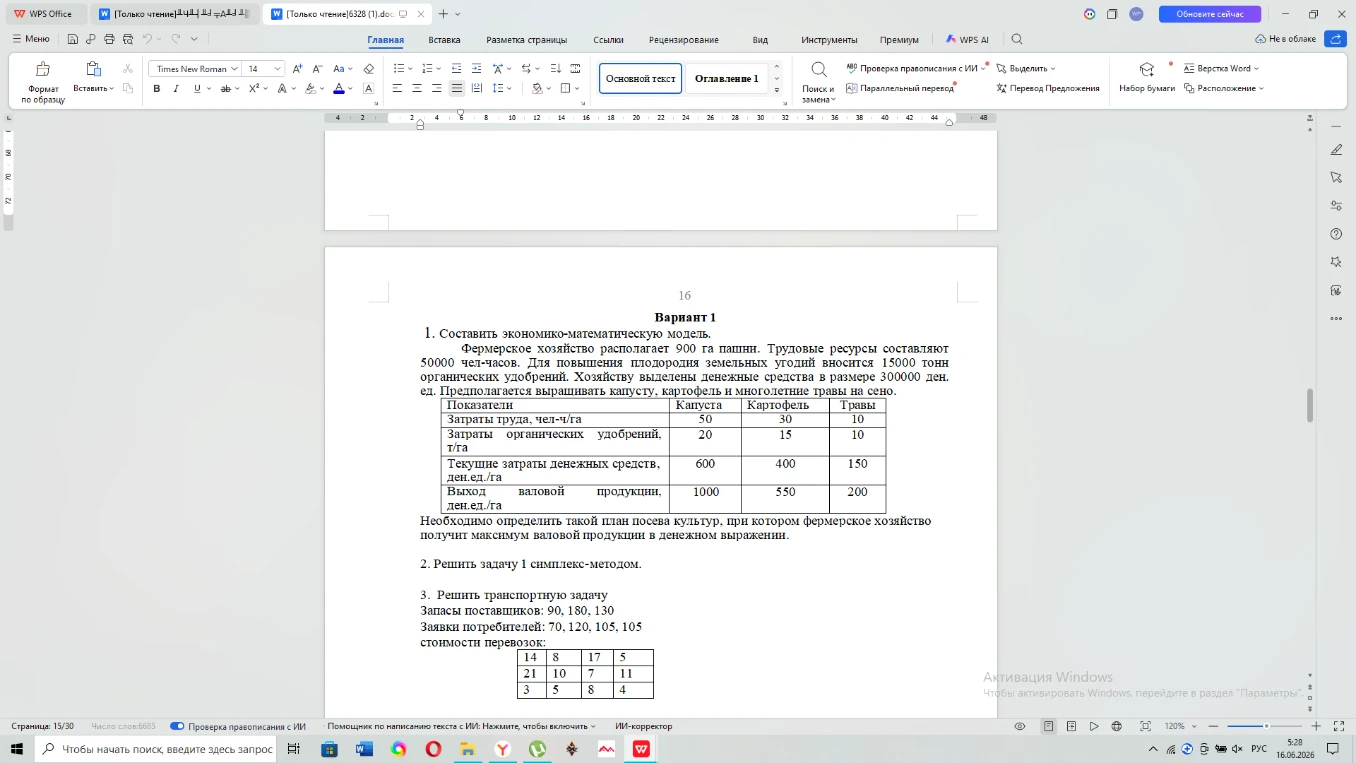Click the Cut scissors icon
The height and width of the screenshot is (763, 1356).
pos(128,69)
